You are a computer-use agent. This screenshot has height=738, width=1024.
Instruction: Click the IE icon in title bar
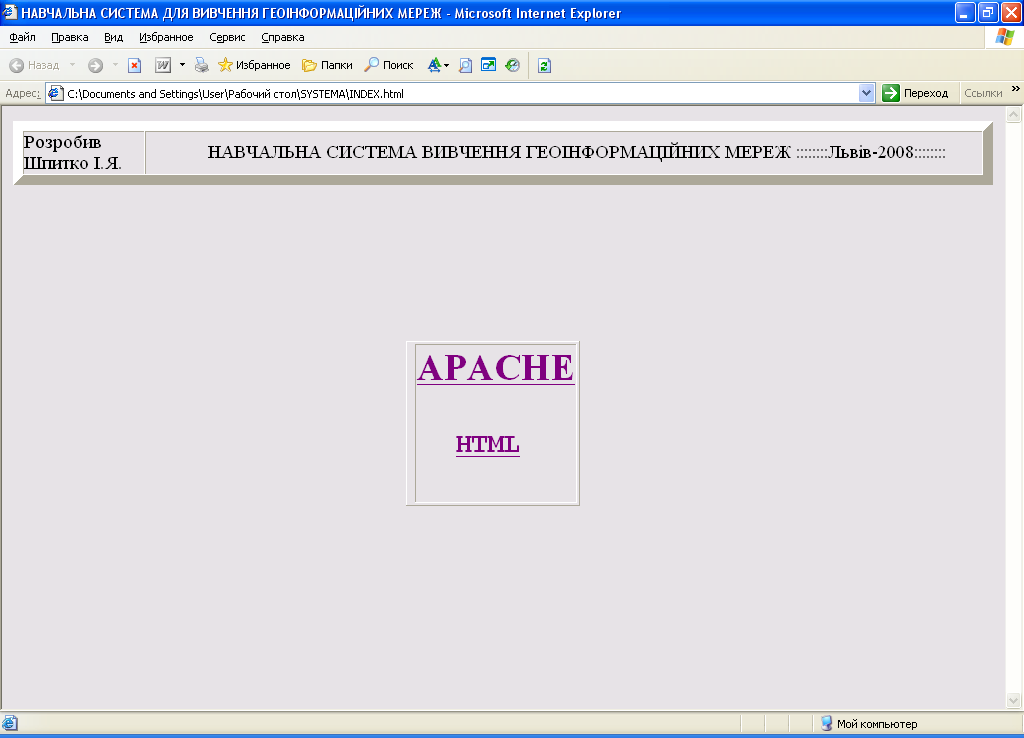click(x=10, y=12)
